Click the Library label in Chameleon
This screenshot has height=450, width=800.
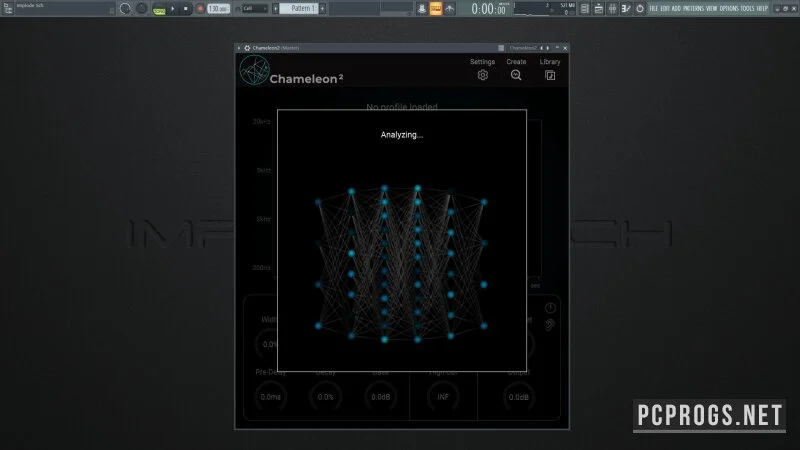550,62
